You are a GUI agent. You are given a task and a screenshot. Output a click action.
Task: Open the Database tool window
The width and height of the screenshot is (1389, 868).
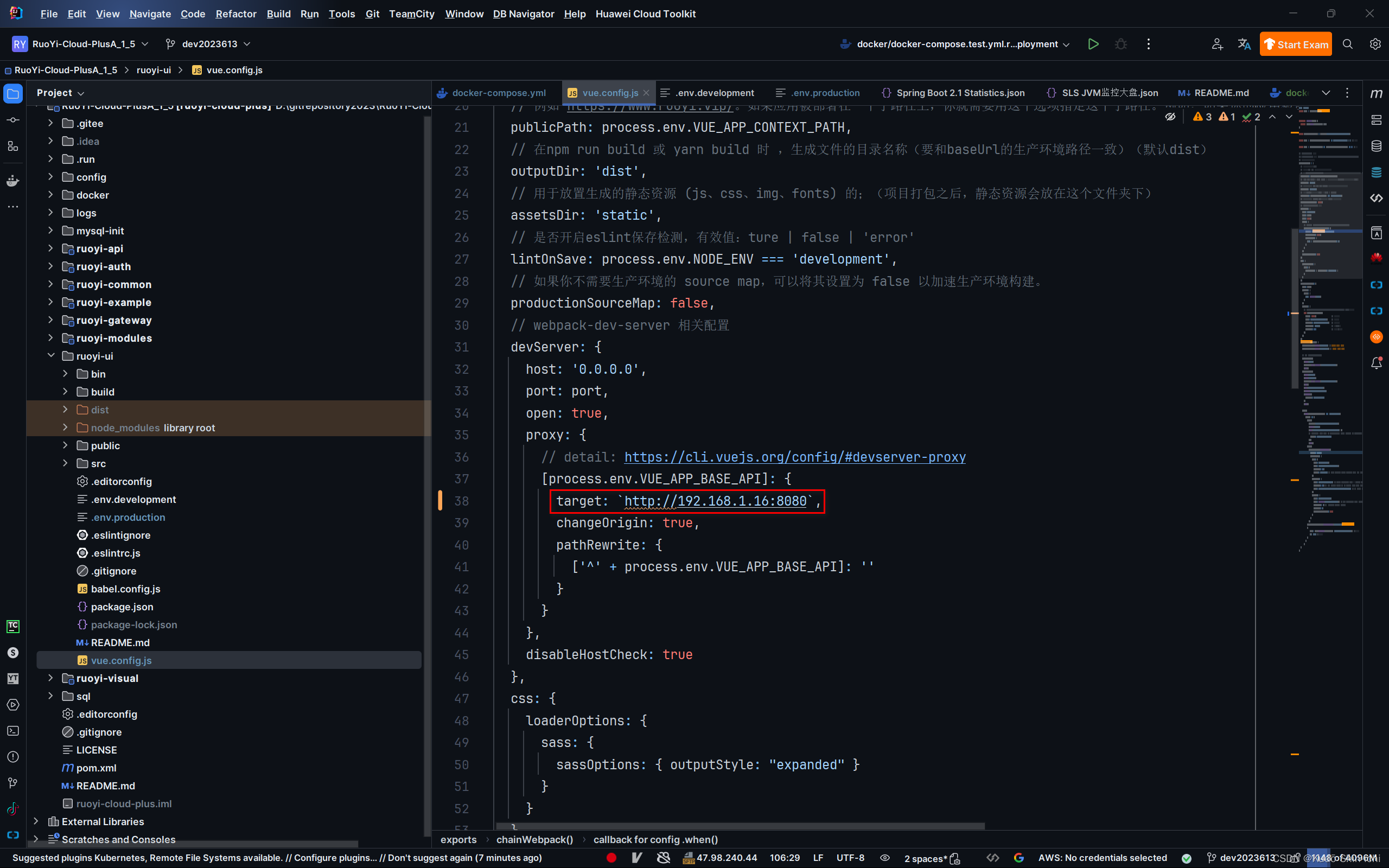pyautogui.click(x=1376, y=146)
